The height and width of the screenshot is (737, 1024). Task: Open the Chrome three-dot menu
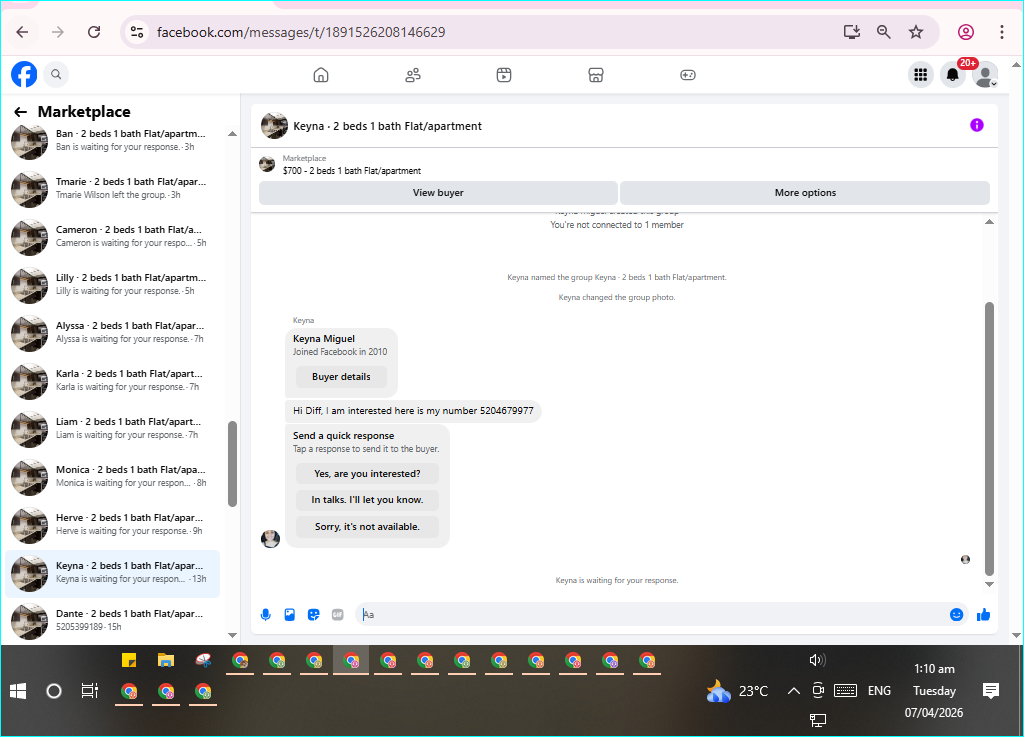[1002, 32]
